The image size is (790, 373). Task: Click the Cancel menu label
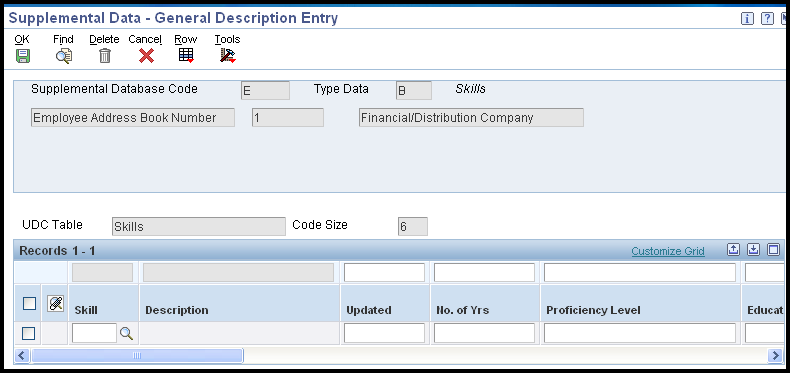(x=145, y=39)
